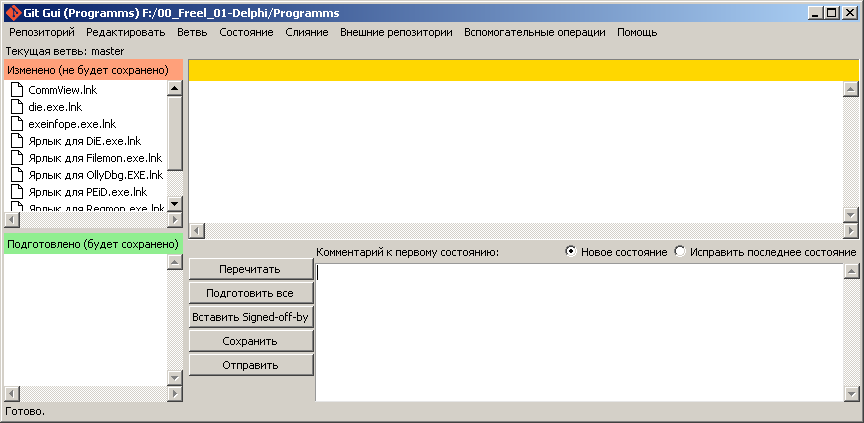Click Вставить Signed-off-by button
This screenshot has height=423, width=864.
[251, 317]
